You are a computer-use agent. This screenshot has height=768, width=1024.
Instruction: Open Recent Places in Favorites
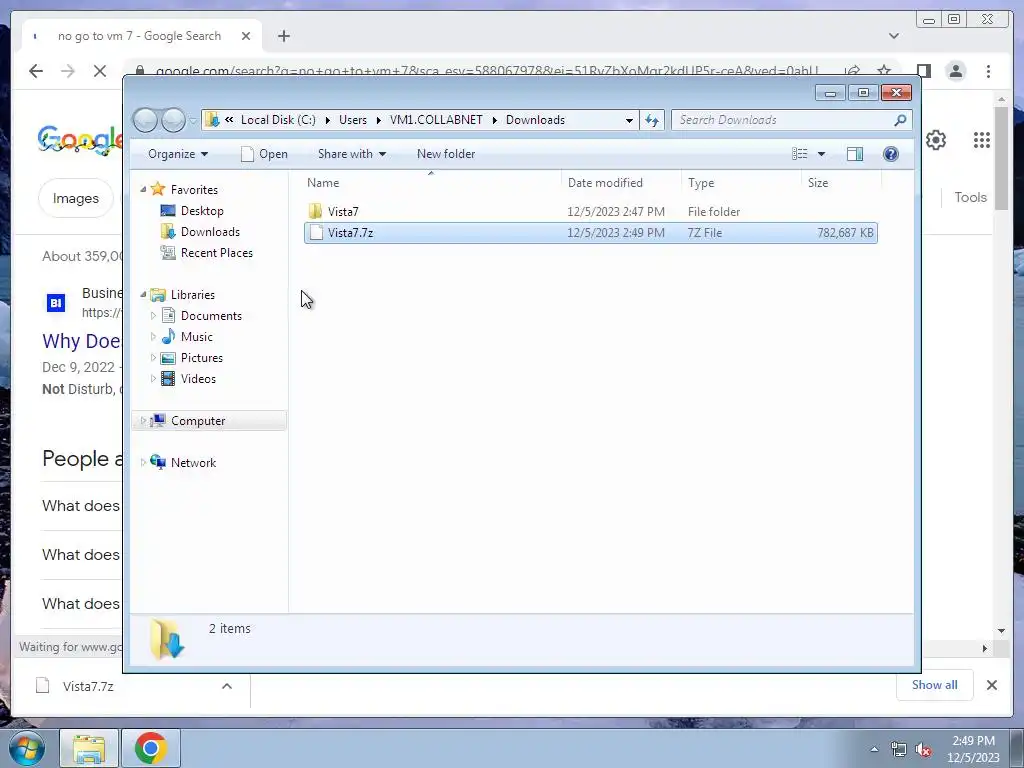(216, 253)
